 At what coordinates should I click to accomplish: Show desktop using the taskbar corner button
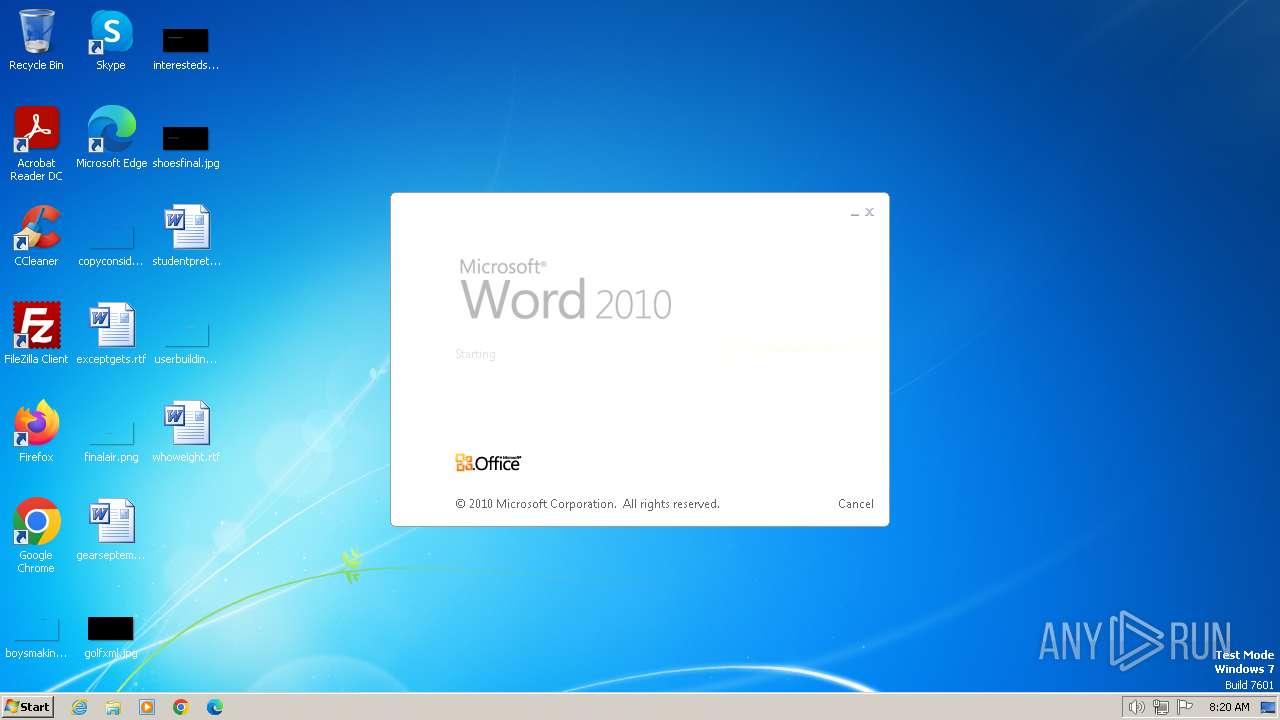coord(1269,707)
